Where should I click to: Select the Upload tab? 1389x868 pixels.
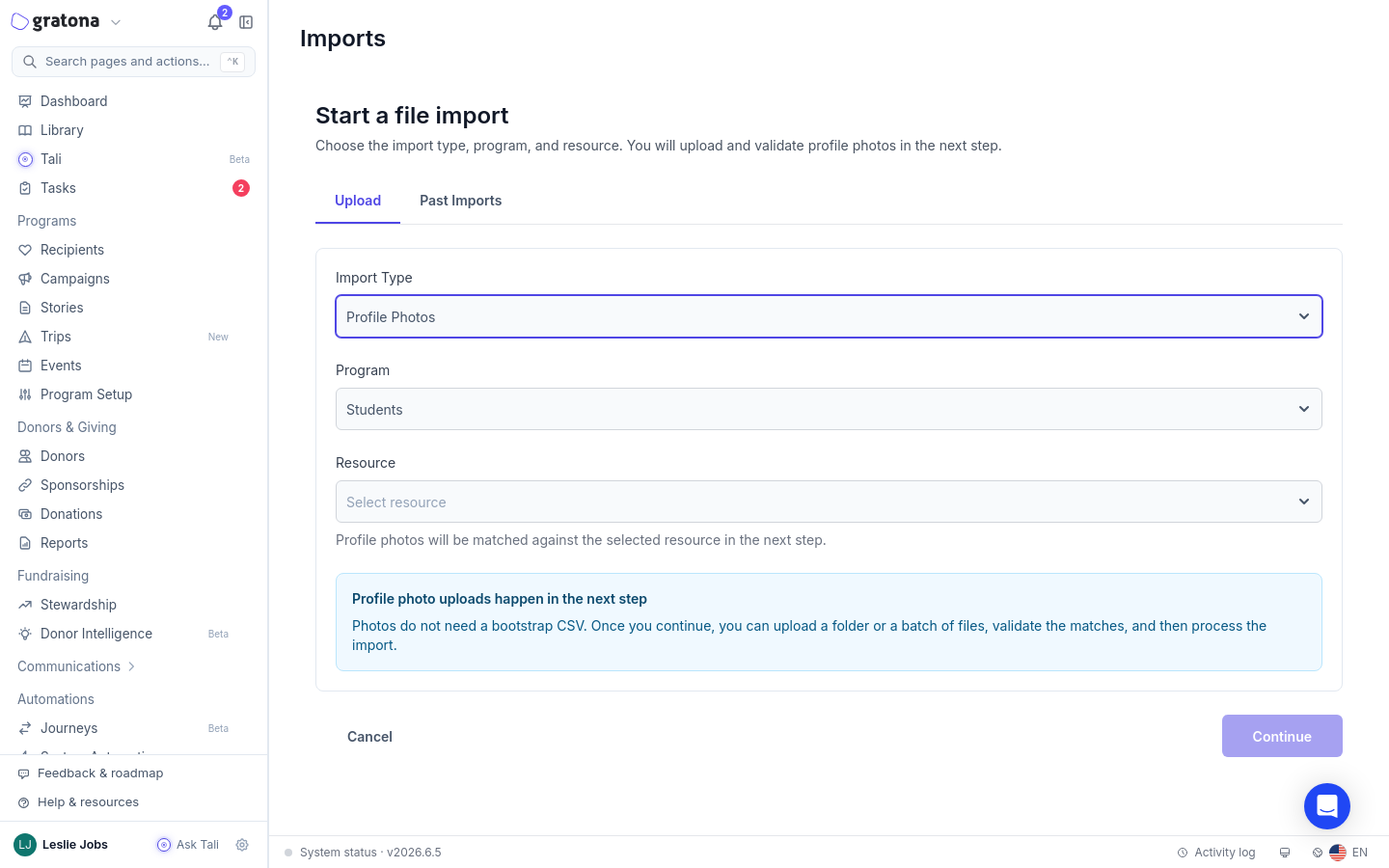tap(358, 201)
